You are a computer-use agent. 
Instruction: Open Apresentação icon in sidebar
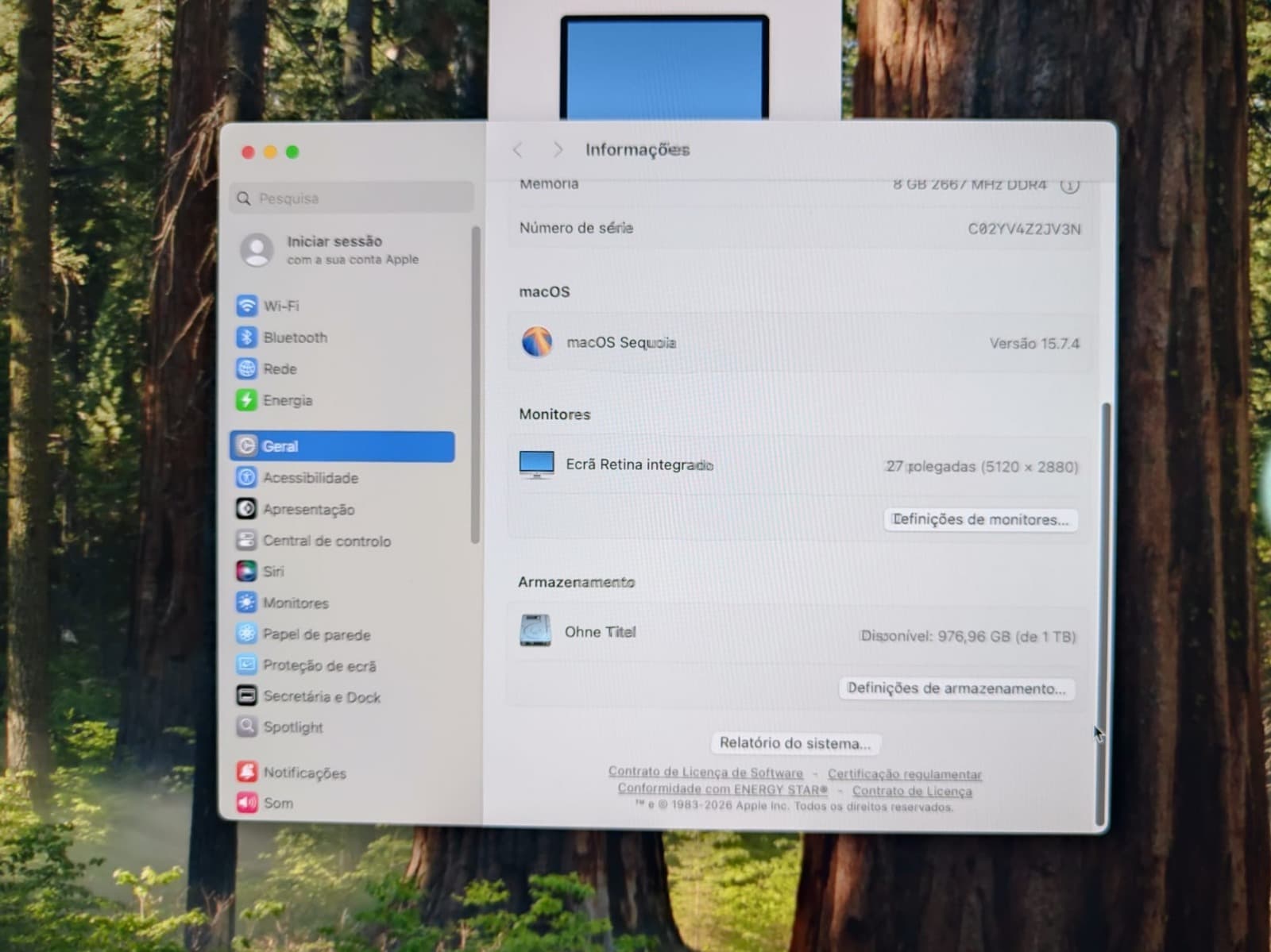click(x=246, y=509)
